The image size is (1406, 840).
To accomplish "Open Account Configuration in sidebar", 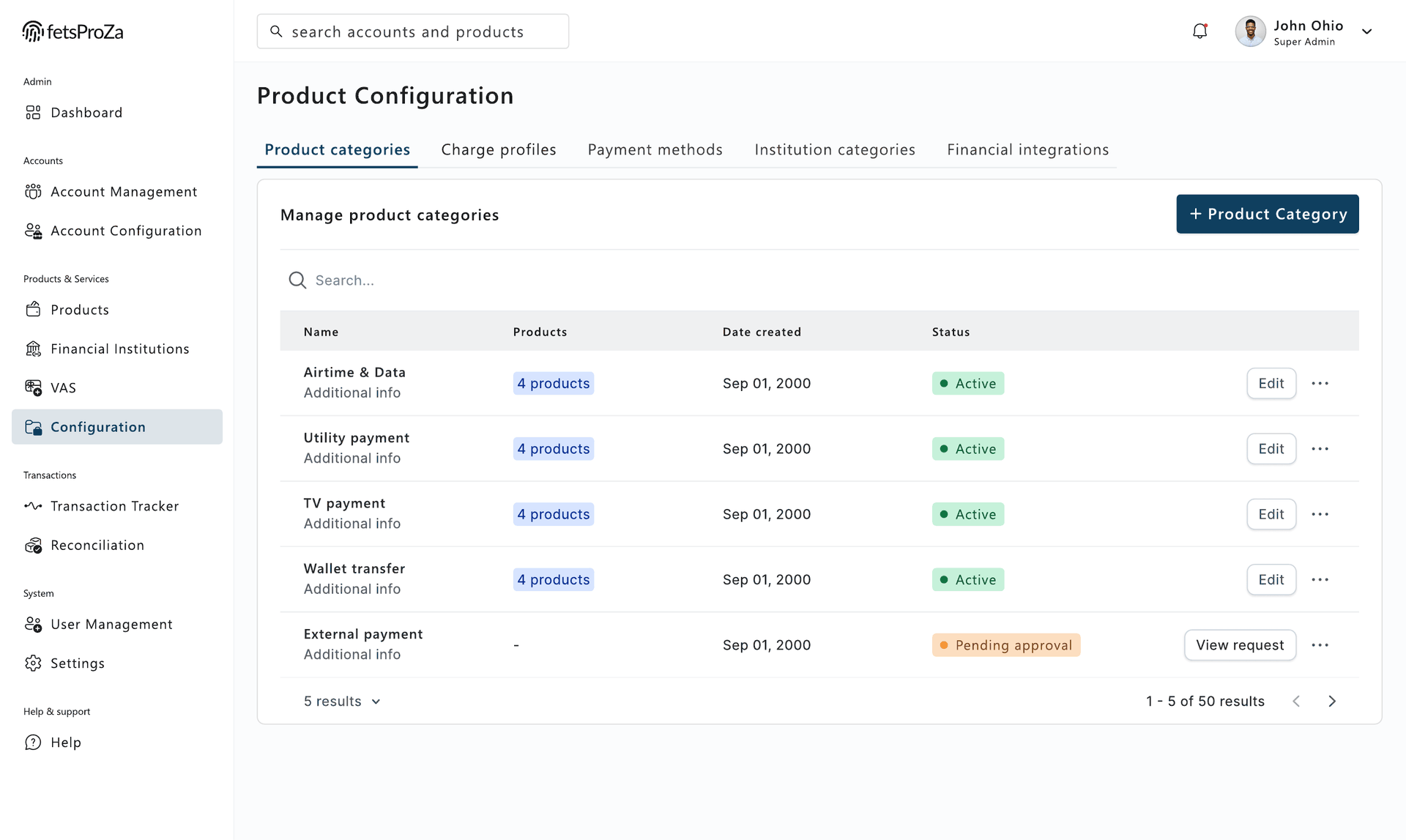I will tap(117, 231).
